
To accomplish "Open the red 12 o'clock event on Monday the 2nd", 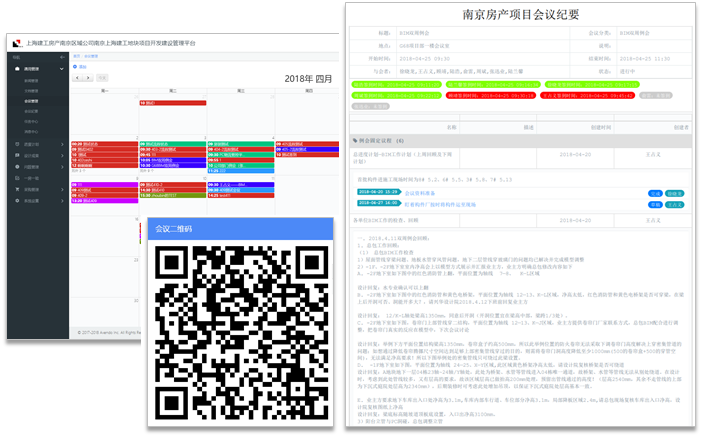I will click(x=104, y=165).
